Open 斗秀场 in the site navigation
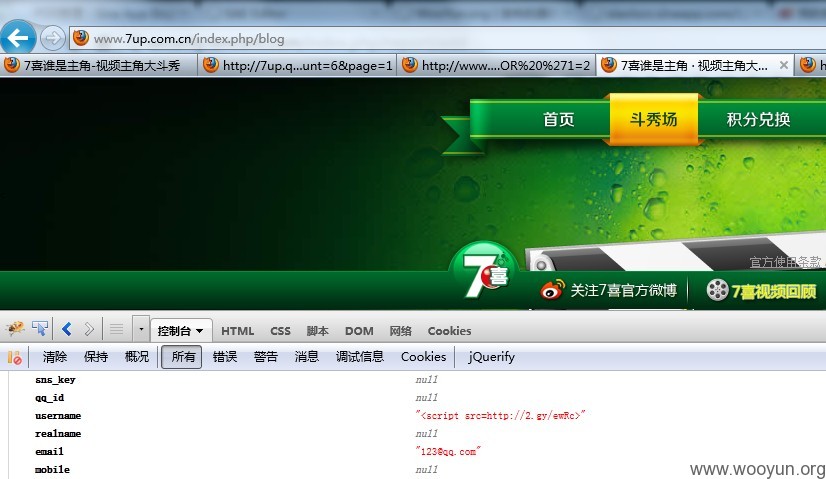The image size is (826, 479). 653,120
